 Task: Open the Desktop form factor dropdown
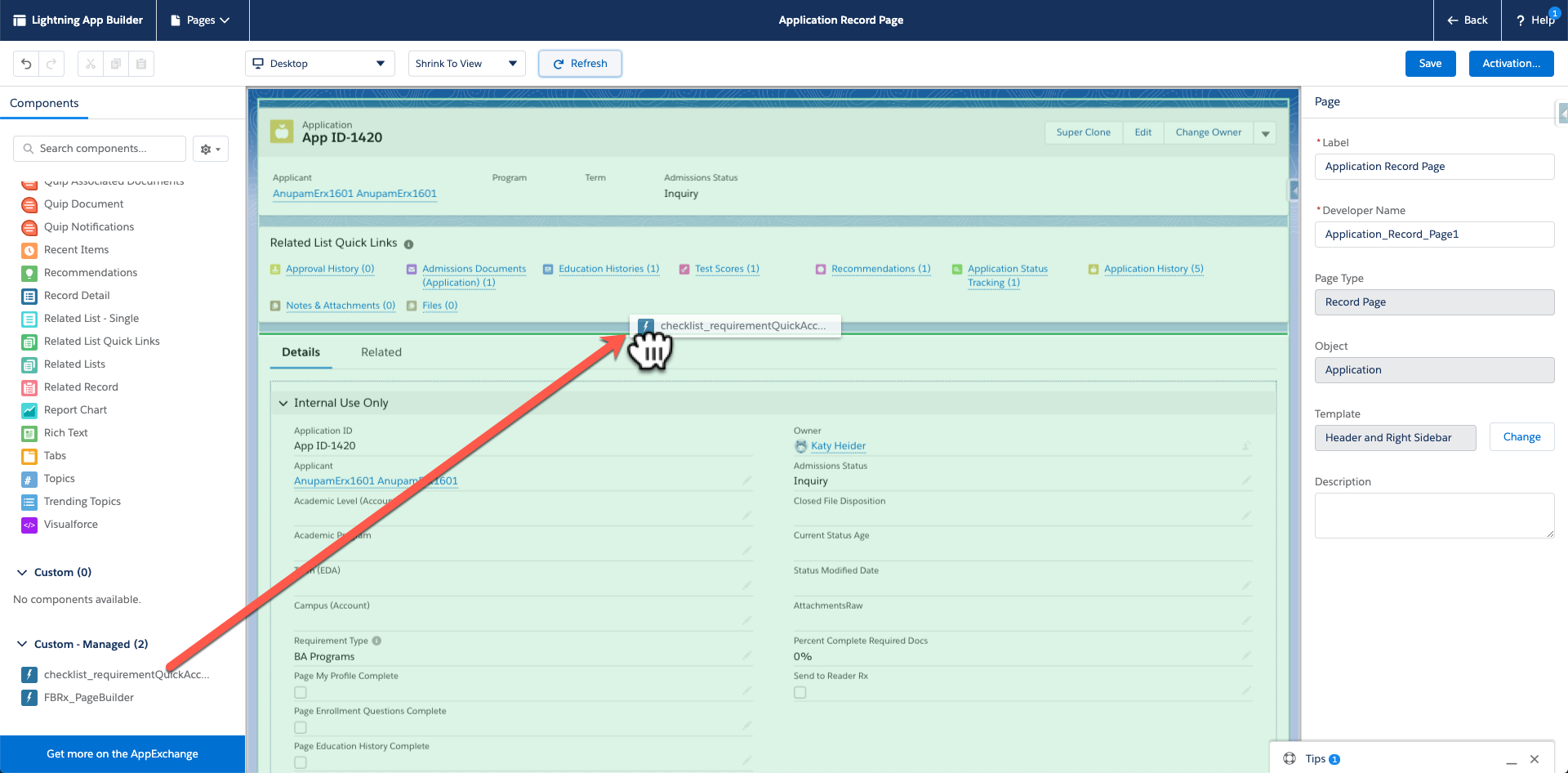(x=319, y=64)
